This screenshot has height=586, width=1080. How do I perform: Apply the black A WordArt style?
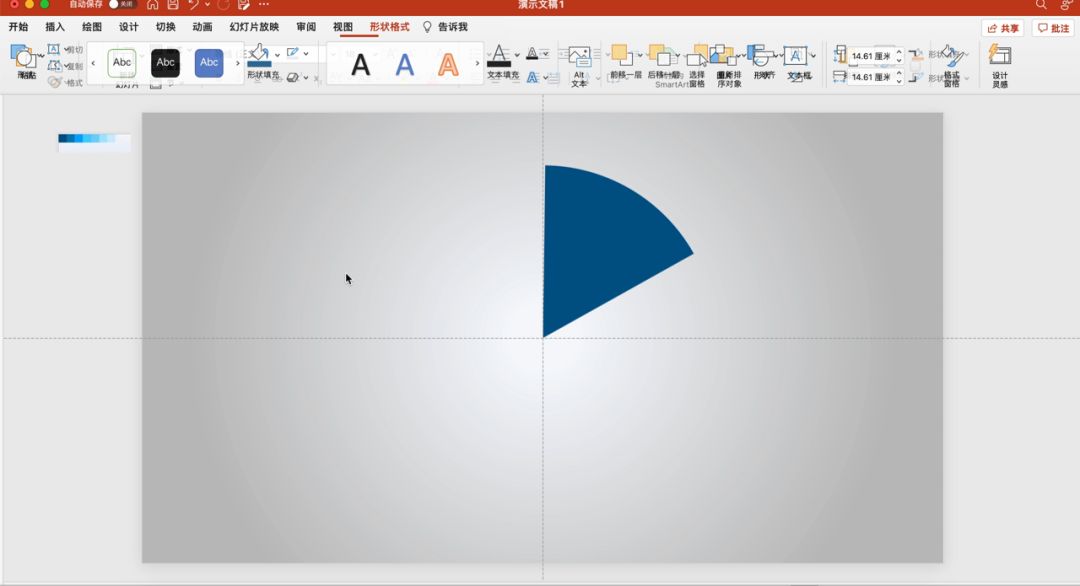tap(360, 65)
